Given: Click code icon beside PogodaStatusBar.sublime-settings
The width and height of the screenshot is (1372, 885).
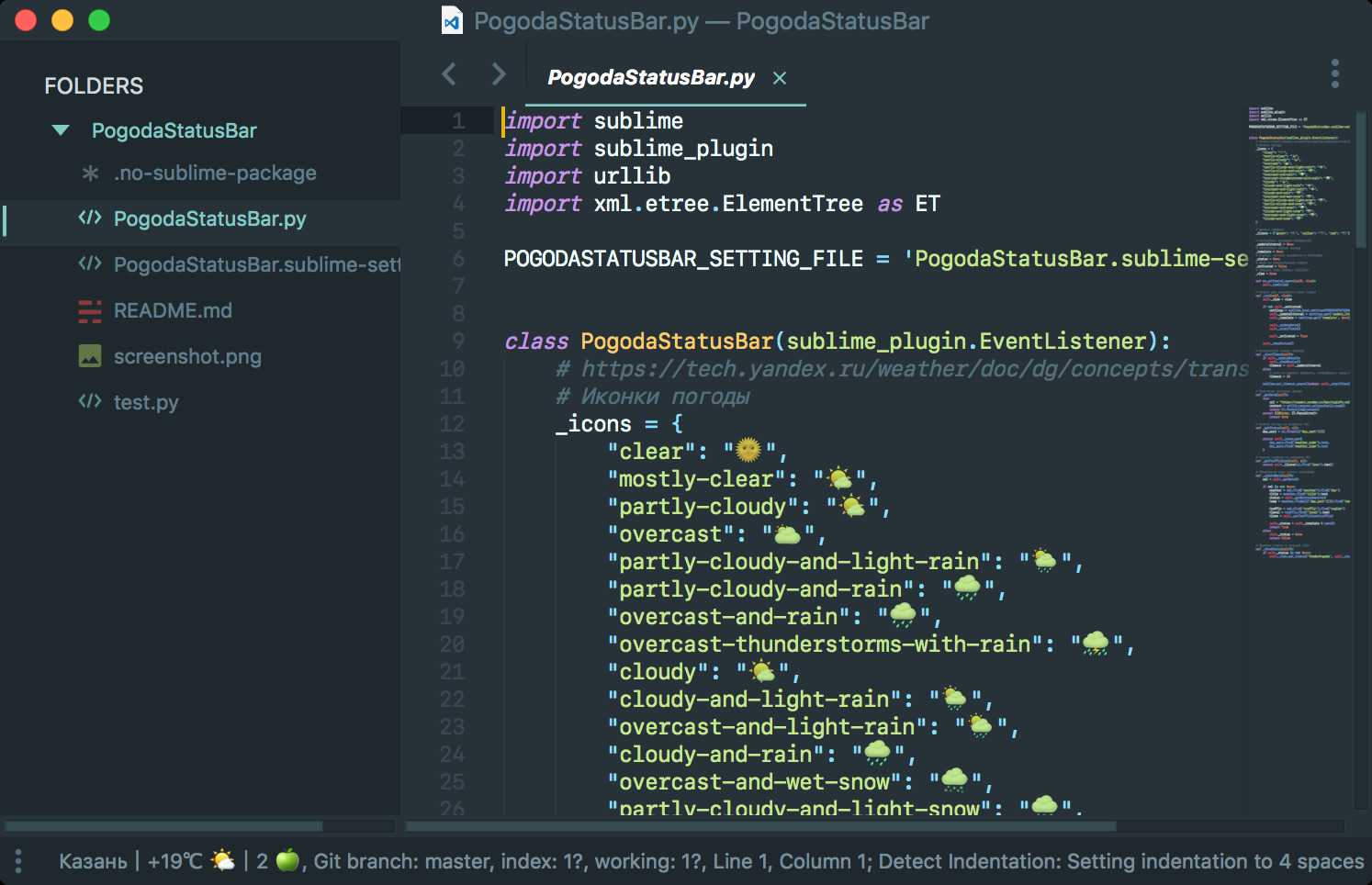Looking at the screenshot, I should pos(90,263).
